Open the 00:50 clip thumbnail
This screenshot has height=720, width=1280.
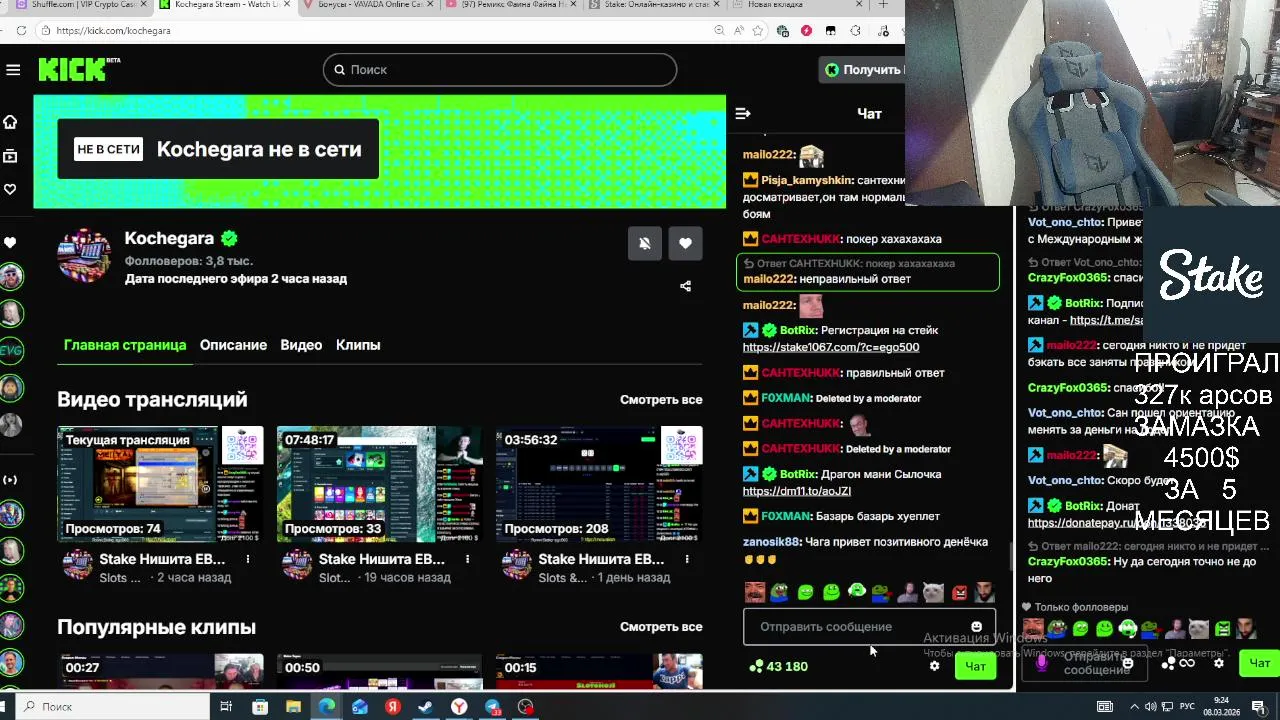(x=380, y=672)
